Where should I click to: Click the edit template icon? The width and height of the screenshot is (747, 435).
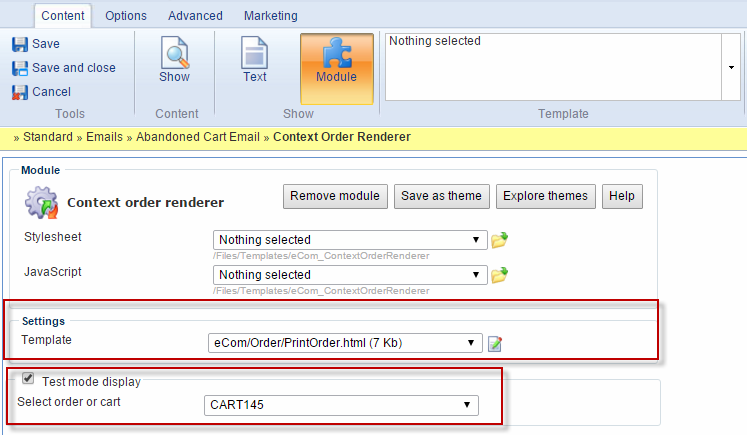tap(495, 344)
